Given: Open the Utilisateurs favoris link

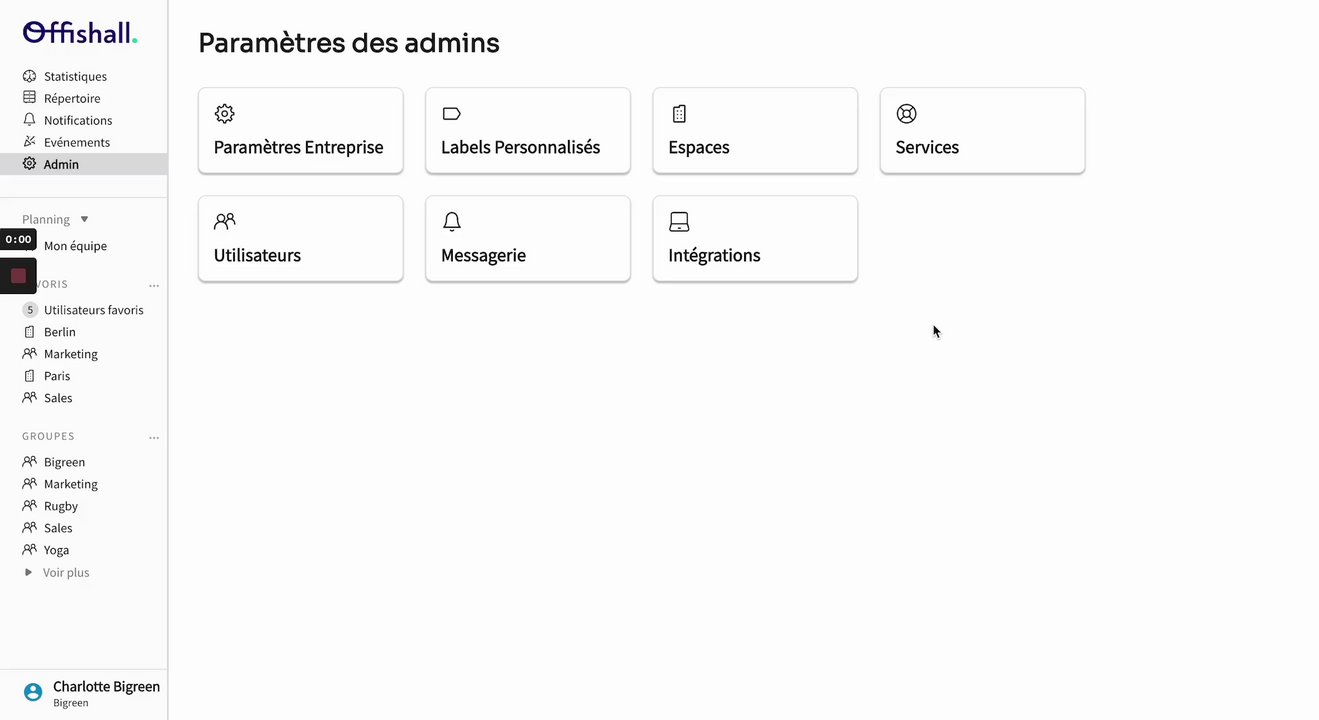Looking at the screenshot, I should [x=93, y=310].
